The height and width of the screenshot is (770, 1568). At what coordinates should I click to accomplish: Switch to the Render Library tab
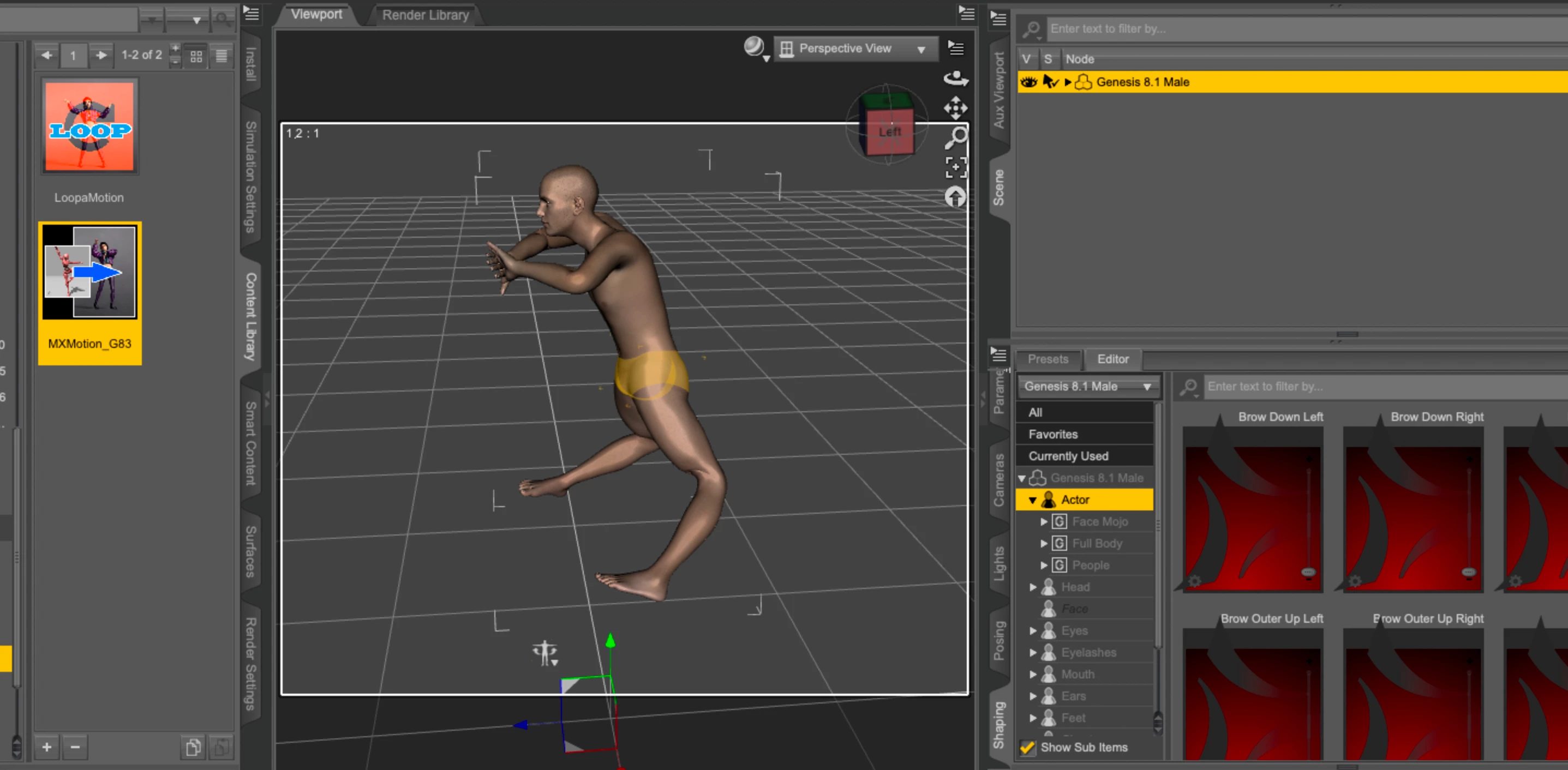[425, 15]
